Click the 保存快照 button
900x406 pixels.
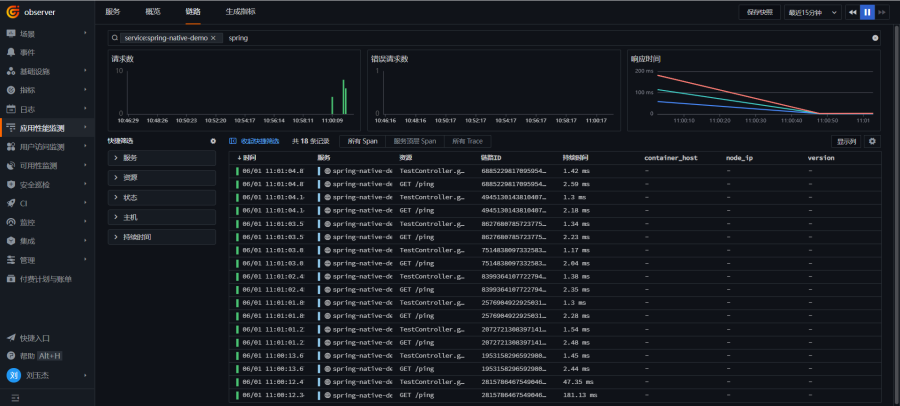click(759, 12)
